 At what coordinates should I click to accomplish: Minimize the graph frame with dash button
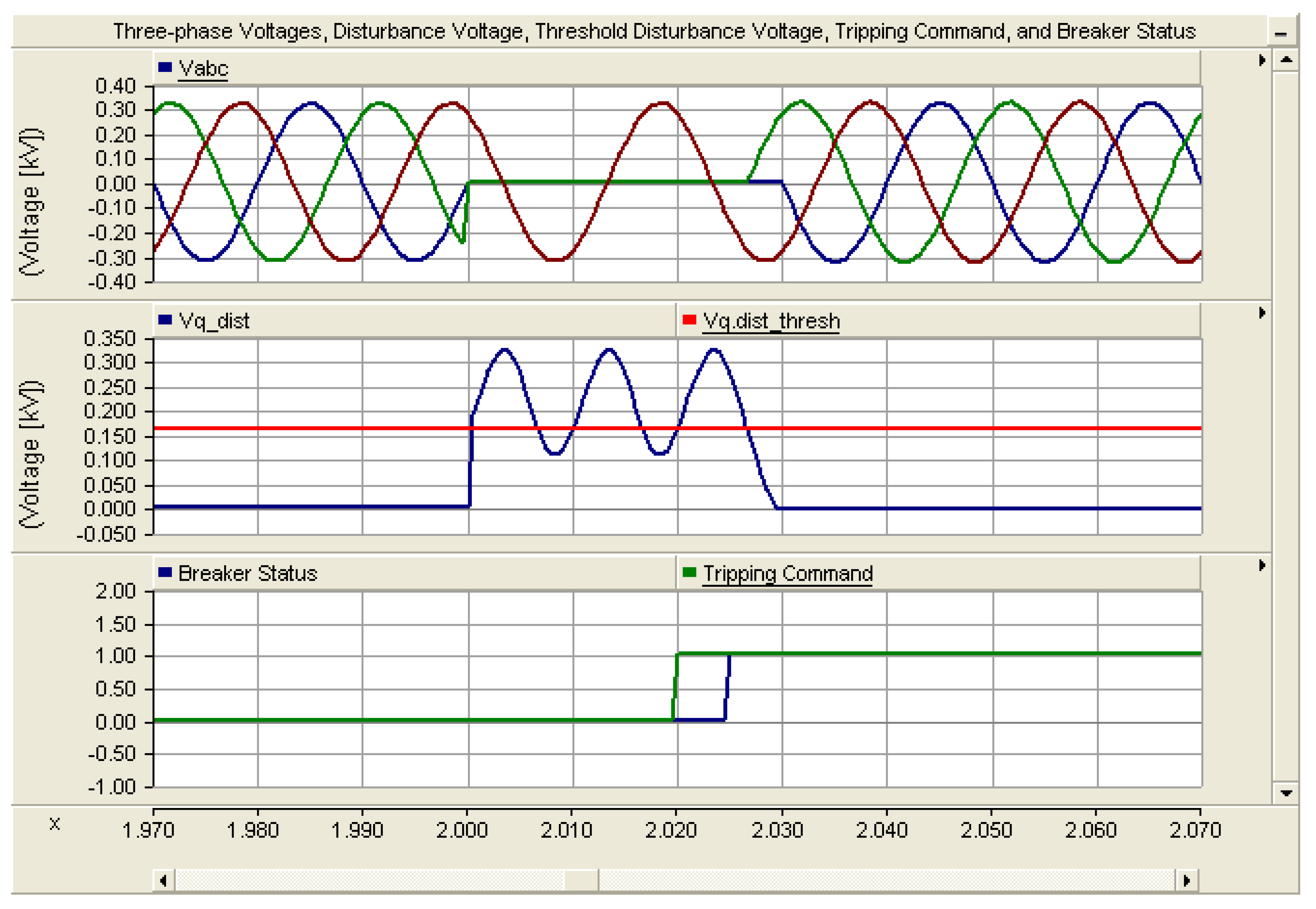click(1281, 33)
